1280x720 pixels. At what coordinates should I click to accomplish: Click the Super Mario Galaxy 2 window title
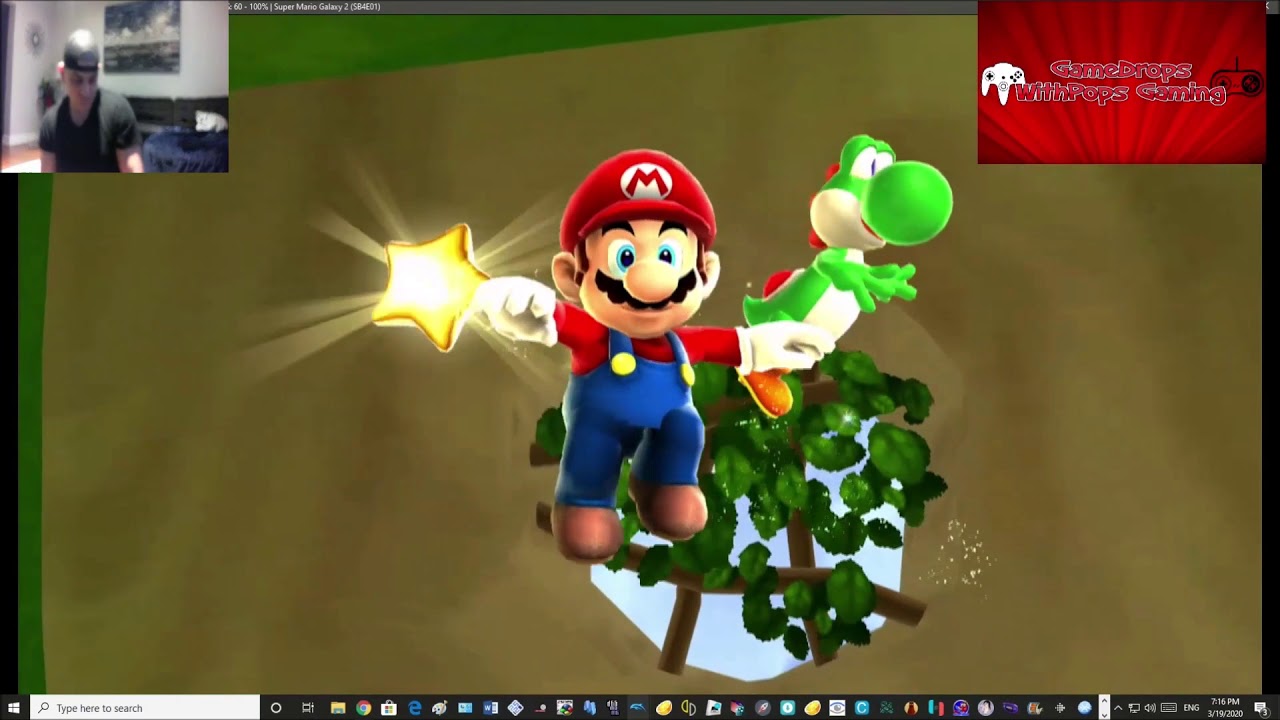coord(326,7)
